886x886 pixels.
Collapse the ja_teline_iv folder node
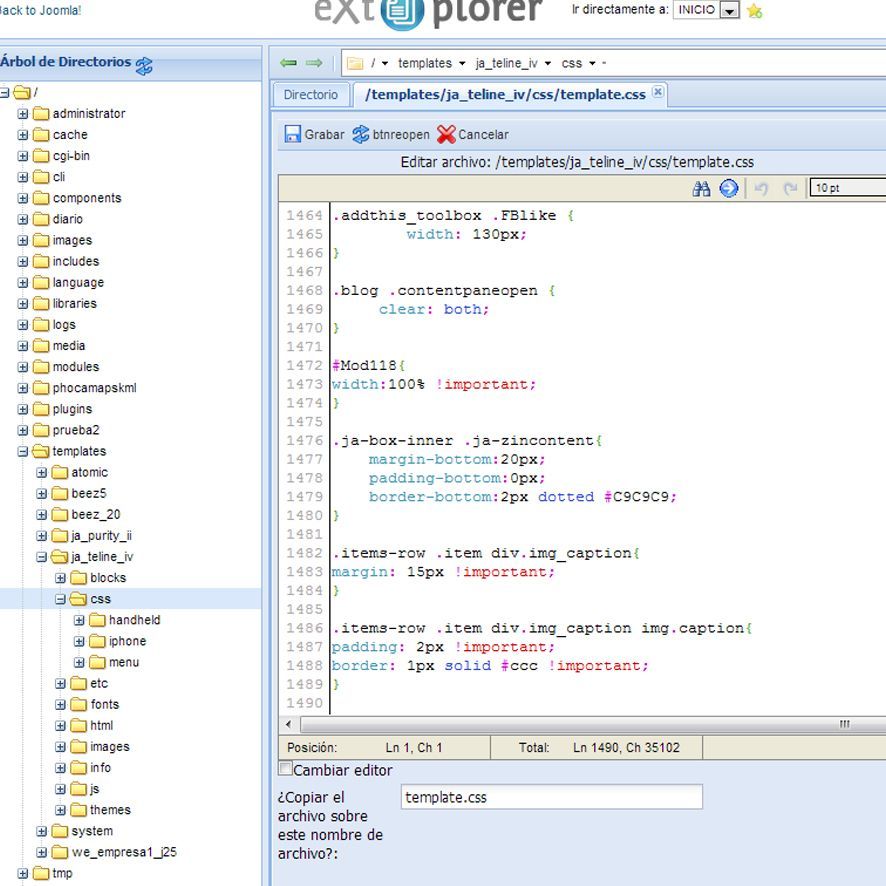[x=41, y=557]
